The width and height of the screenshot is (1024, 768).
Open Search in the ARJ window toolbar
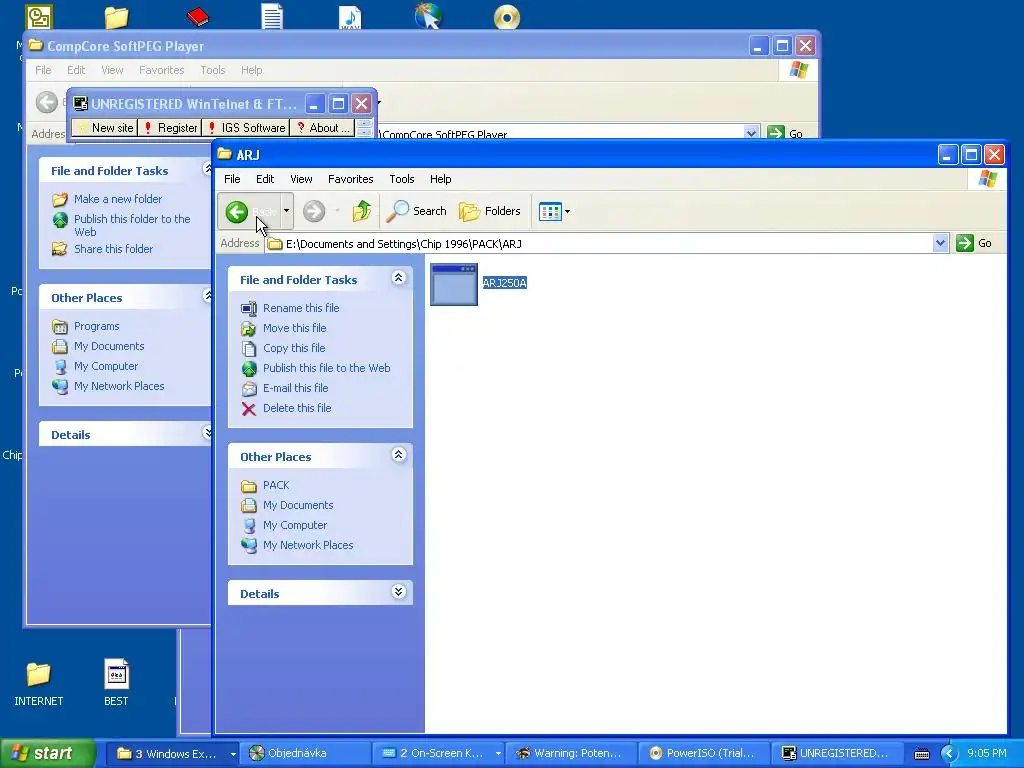417,211
